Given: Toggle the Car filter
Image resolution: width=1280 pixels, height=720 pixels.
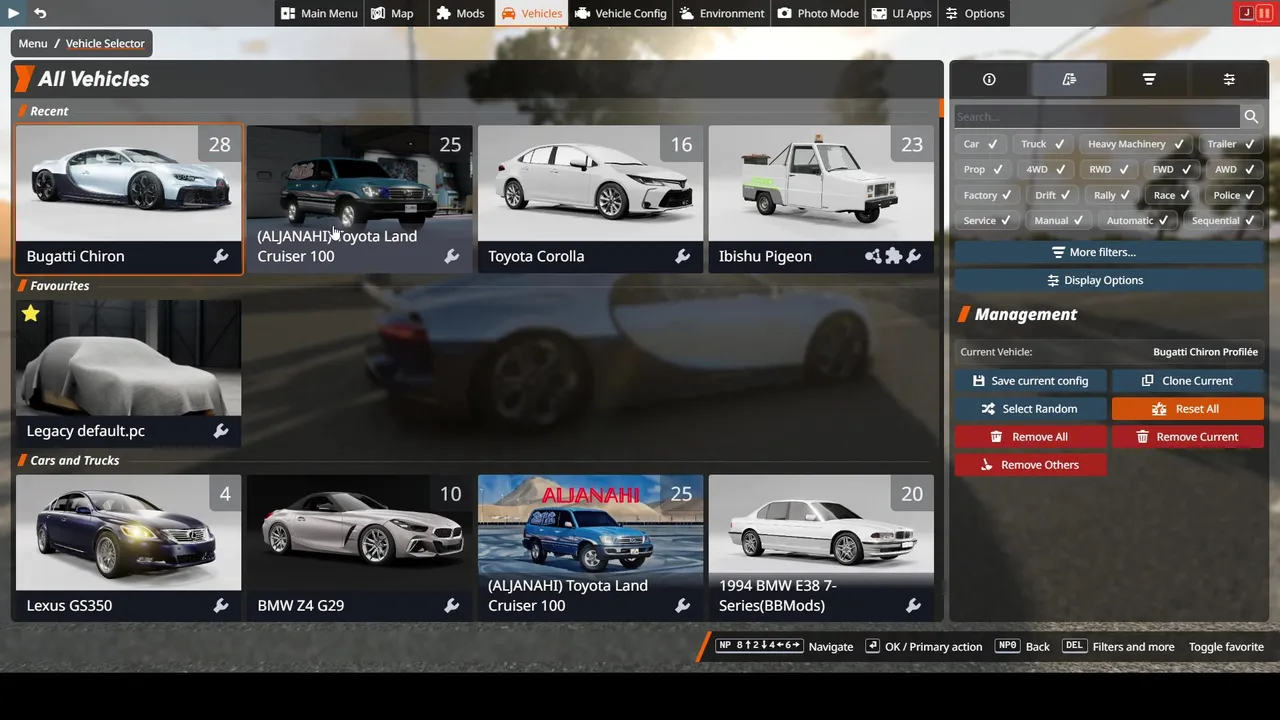Looking at the screenshot, I should pyautogui.click(x=980, y=144).
